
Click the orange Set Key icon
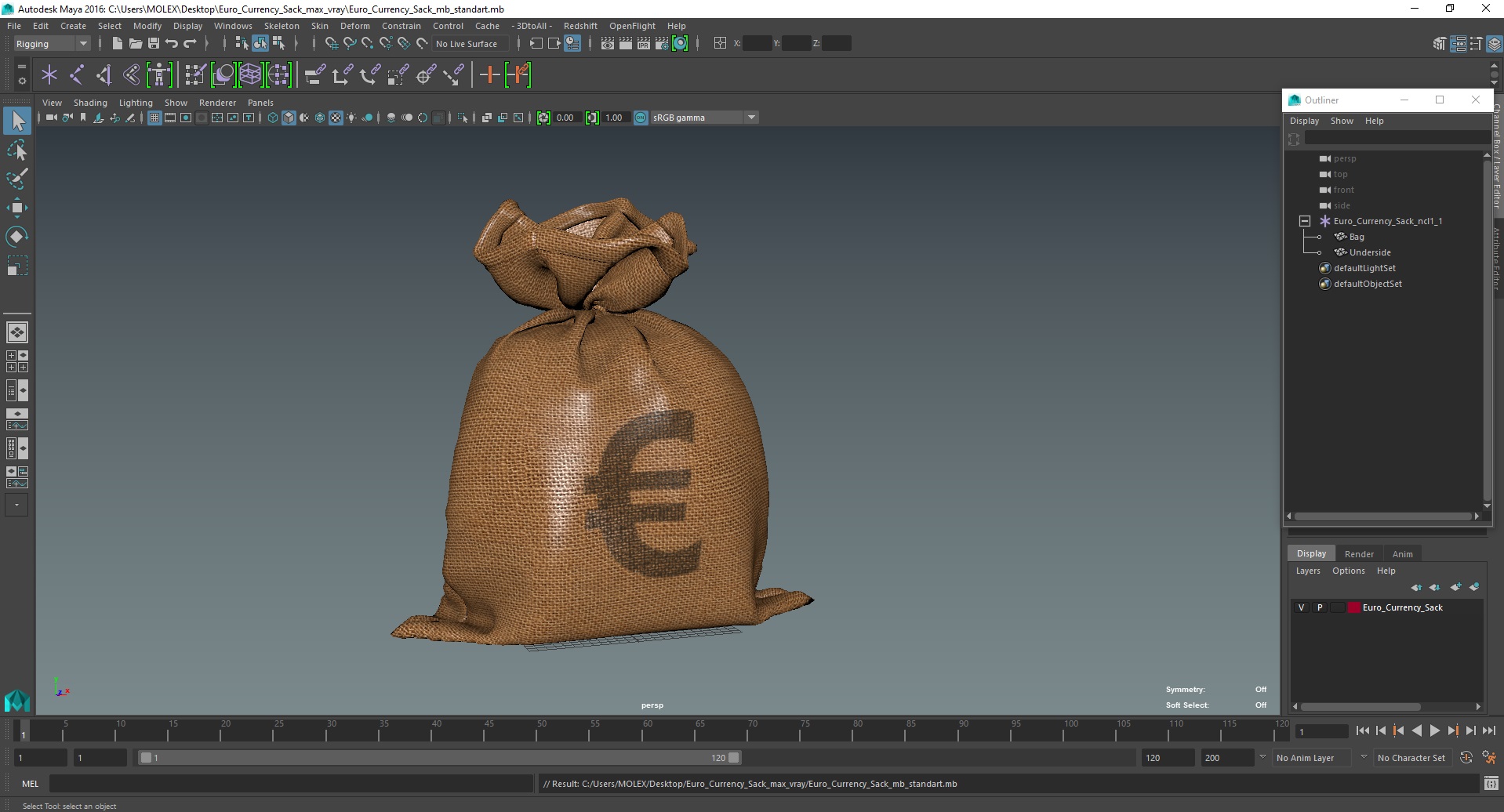tap(490, 75)
